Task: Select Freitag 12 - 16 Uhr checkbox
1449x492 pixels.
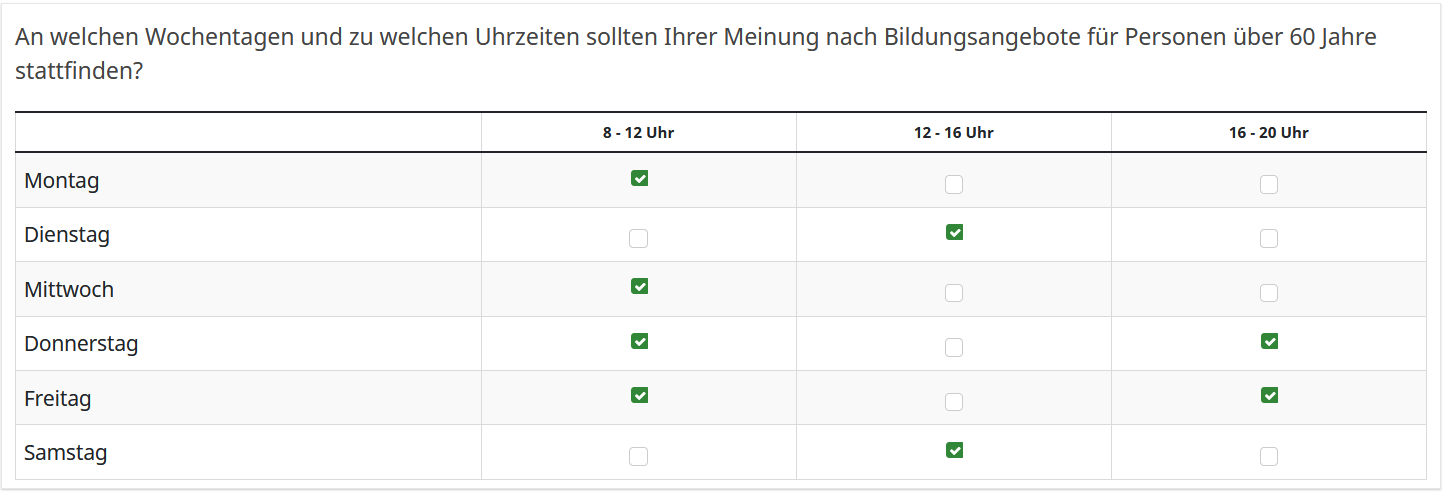Action: click(954, 401)
